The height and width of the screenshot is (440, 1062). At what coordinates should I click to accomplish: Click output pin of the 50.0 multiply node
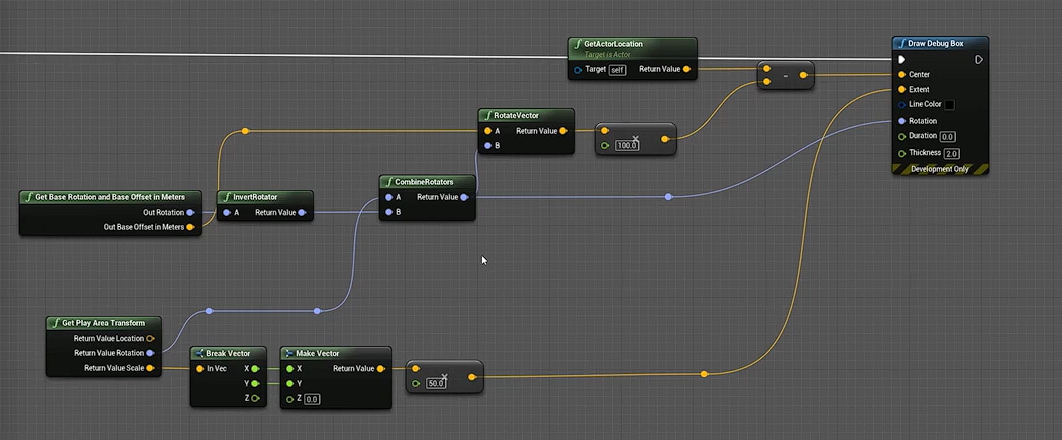(x=472, y=377)
